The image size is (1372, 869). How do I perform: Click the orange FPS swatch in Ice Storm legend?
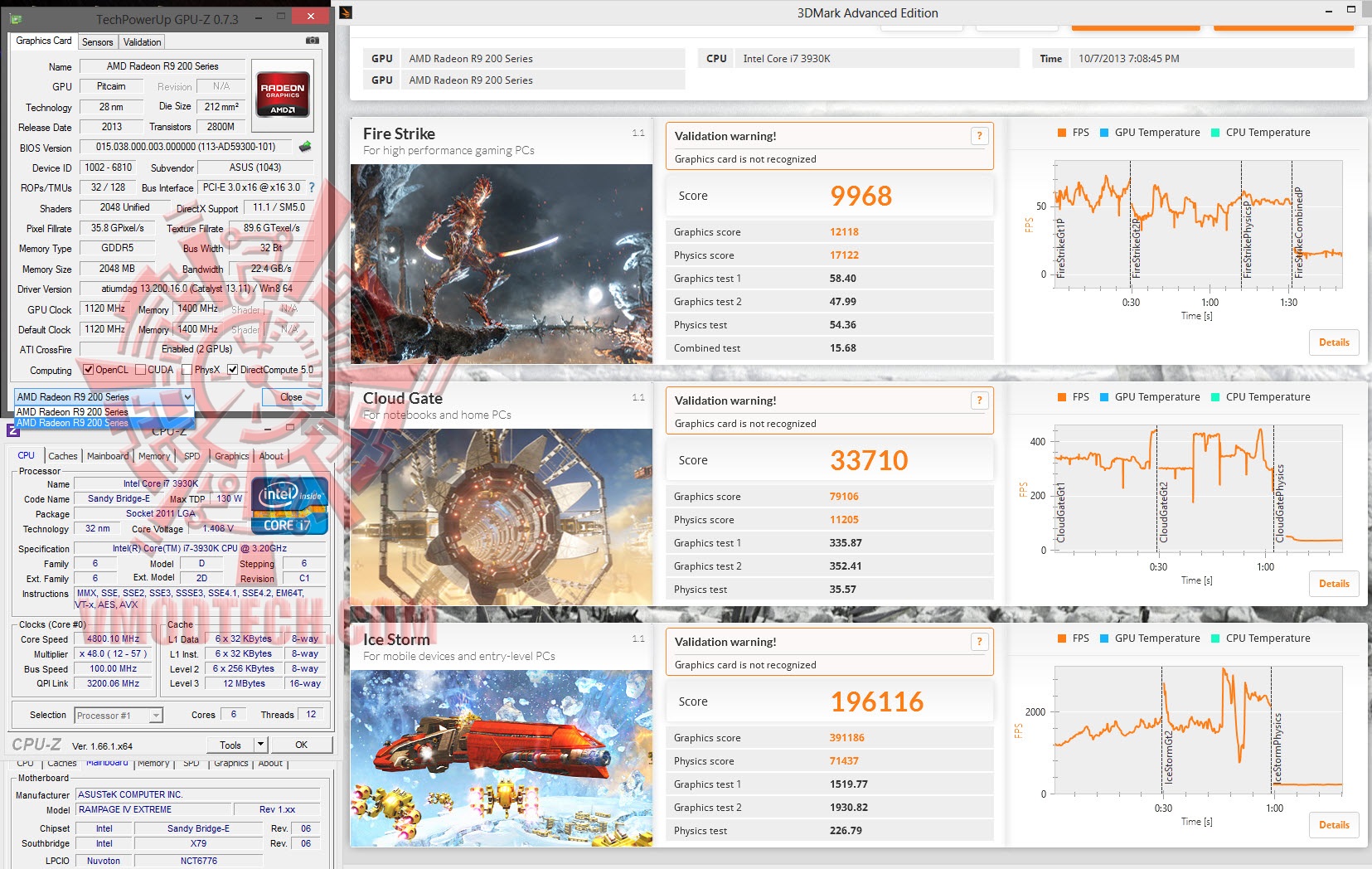coord(1061,638)
